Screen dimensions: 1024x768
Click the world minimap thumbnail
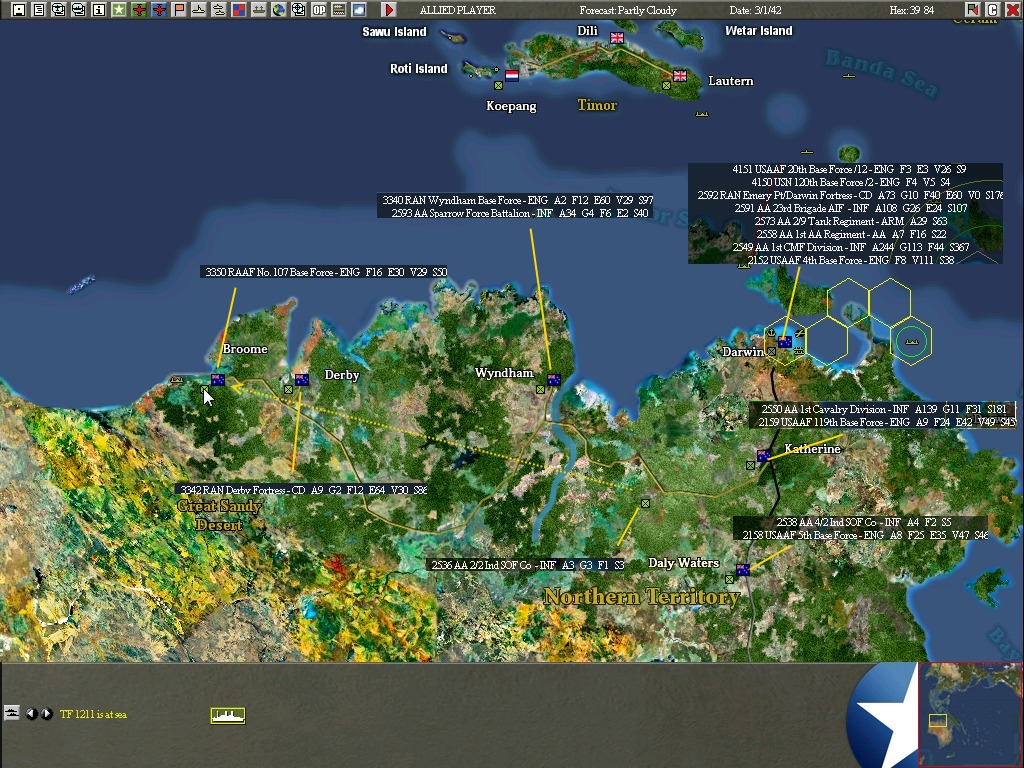click(970, 714)
